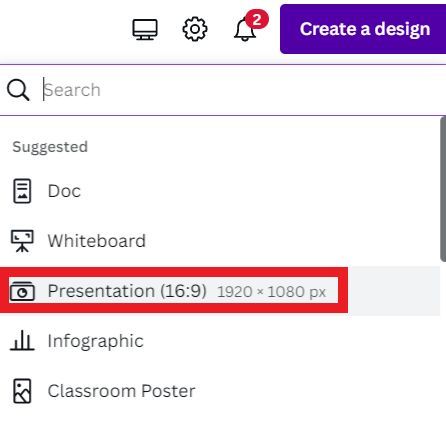Click the desktop app monitor icon
This screenshot has height=424, width=446.
click(145, 29)
